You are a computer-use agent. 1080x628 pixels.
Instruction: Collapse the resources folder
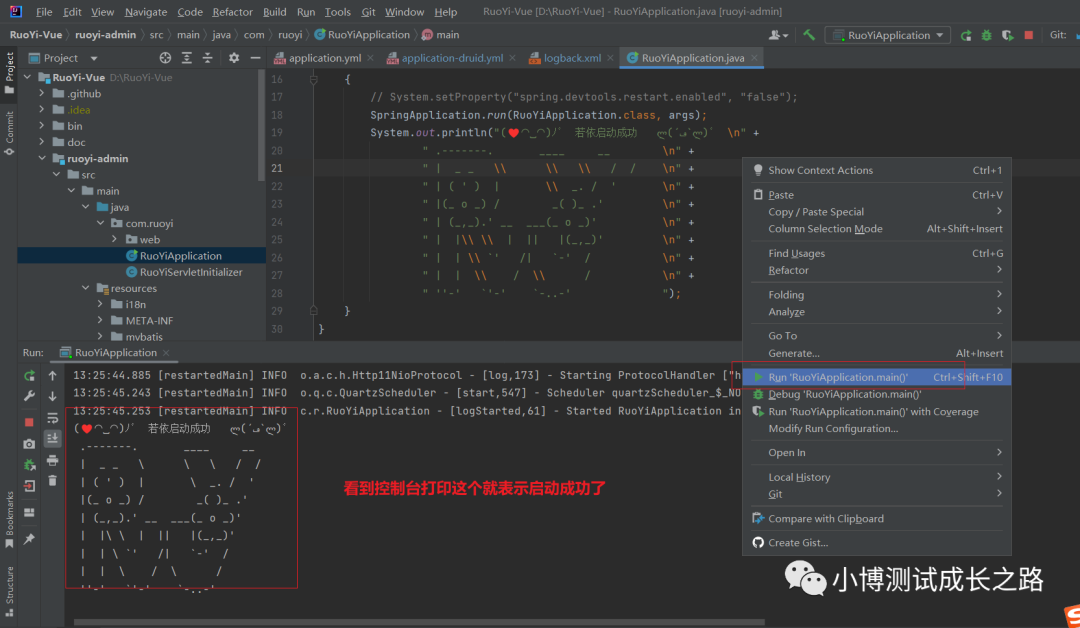pyautogui.click(x=85, y=288)
